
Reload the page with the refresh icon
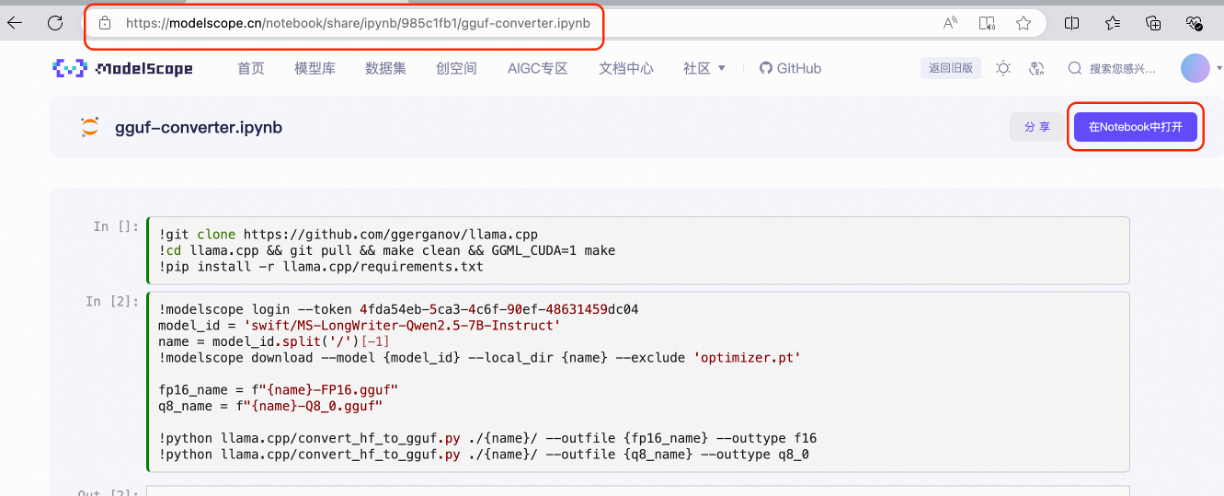point(55,22)
